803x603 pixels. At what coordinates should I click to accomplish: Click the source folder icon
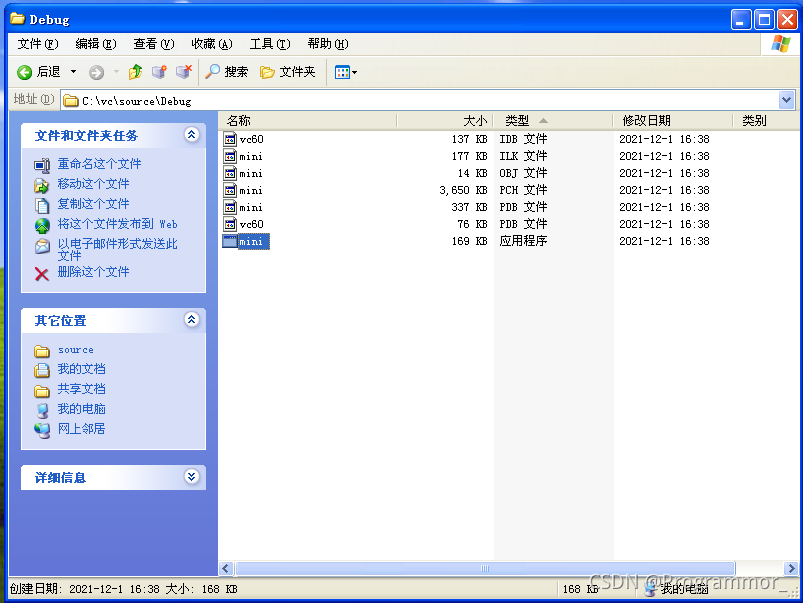[x=42, y=351]
